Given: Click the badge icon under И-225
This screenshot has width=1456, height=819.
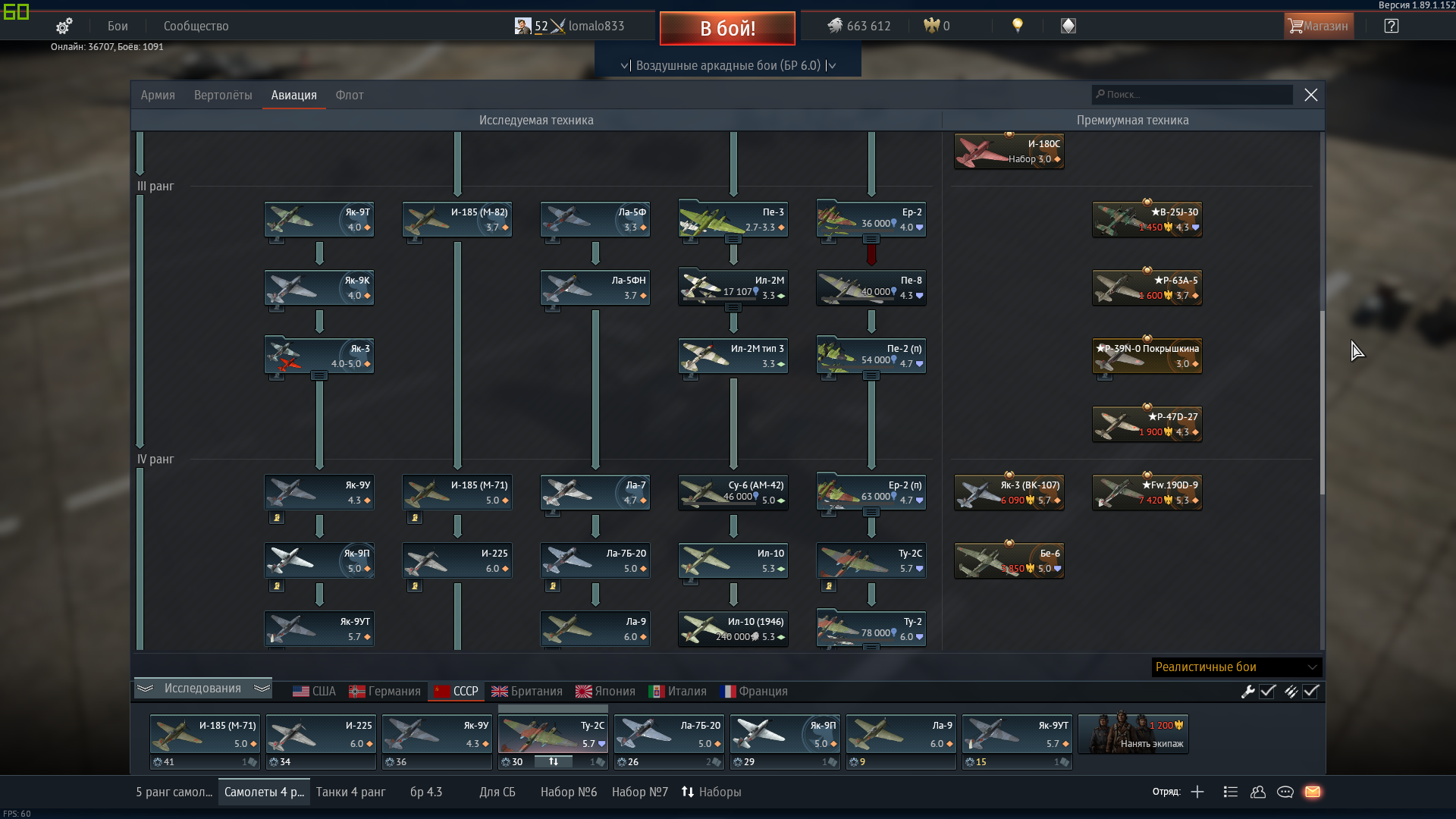Looking at the screenshot, I should click(x=415, y=586).
